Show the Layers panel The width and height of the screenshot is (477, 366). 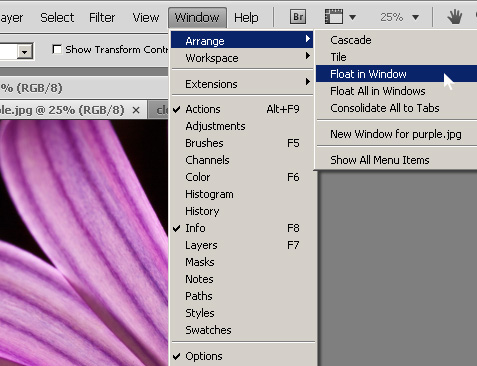[x=242, y=245]
